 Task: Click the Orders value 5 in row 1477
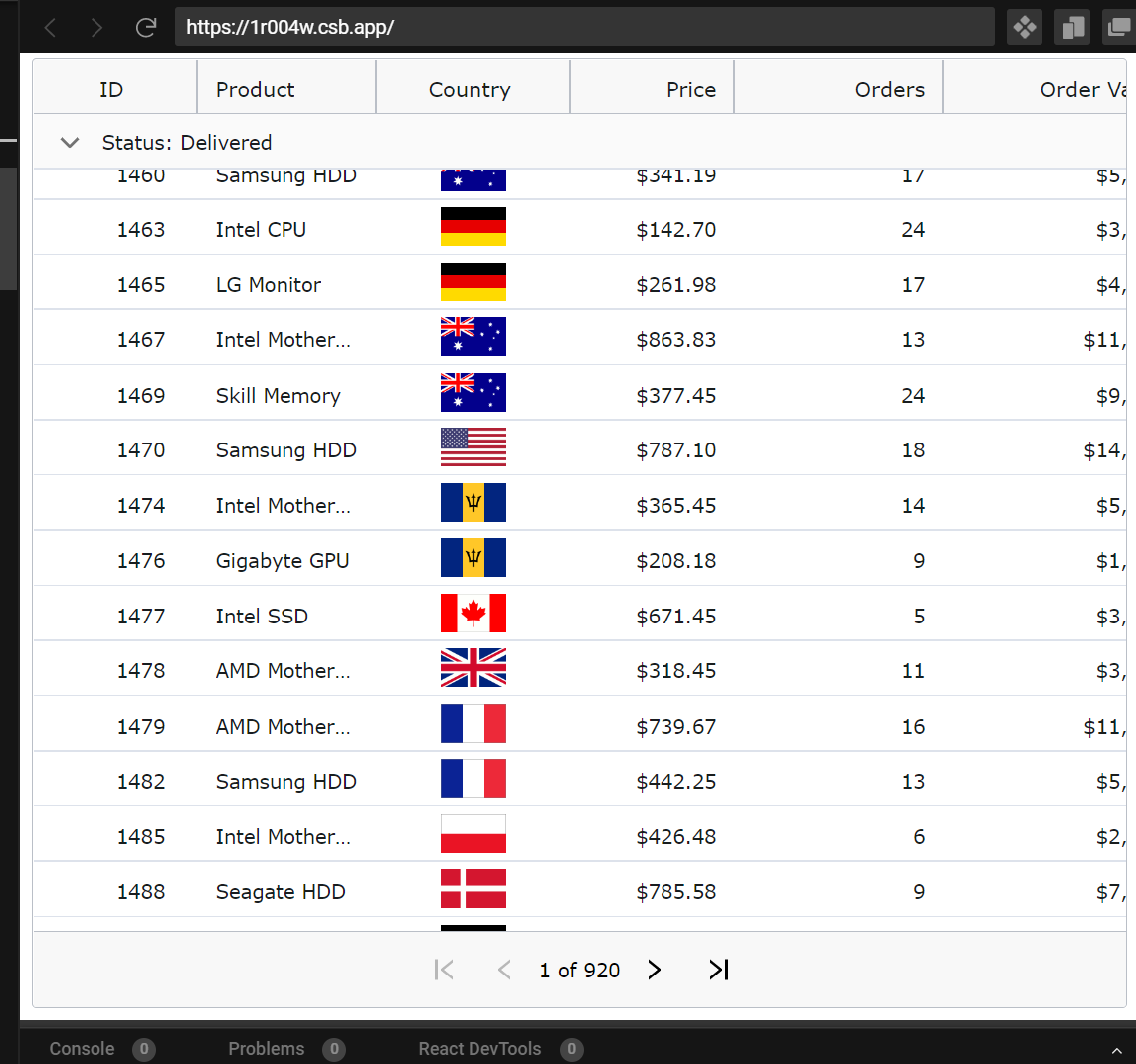[x=919, y=617]
